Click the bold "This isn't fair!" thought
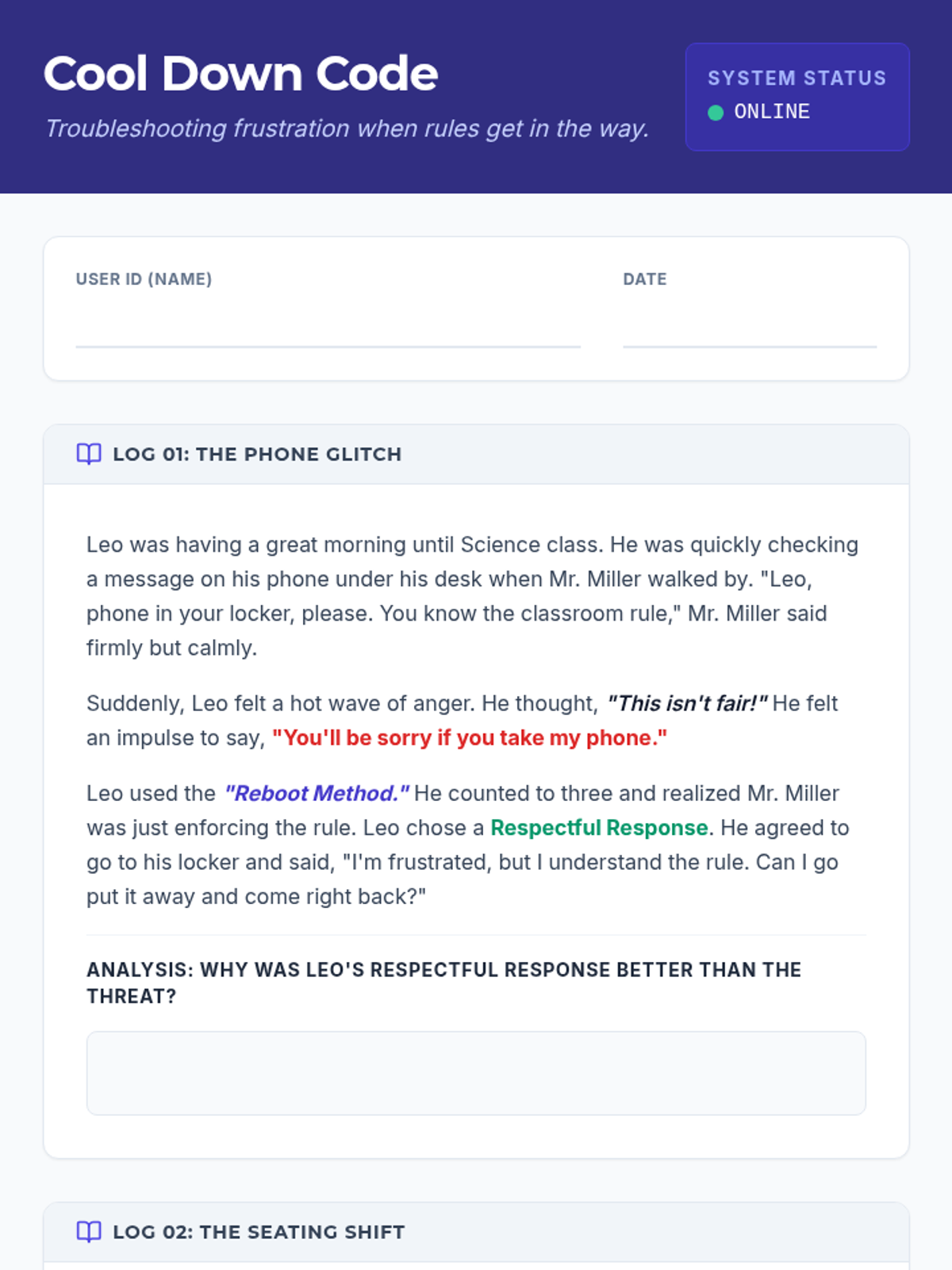 (687, 704)
